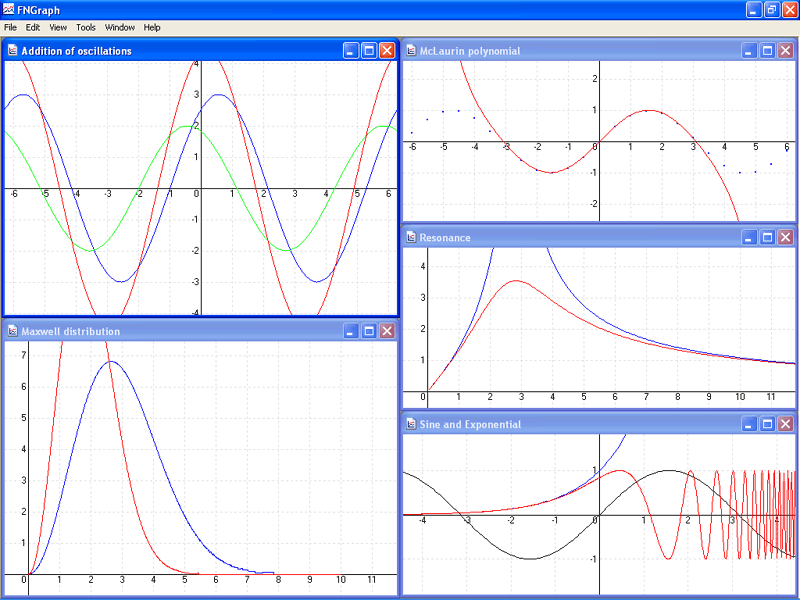Click the FNGraph application icon in title bar
This screenshot has height=600, width=800.
click(9, 9)
